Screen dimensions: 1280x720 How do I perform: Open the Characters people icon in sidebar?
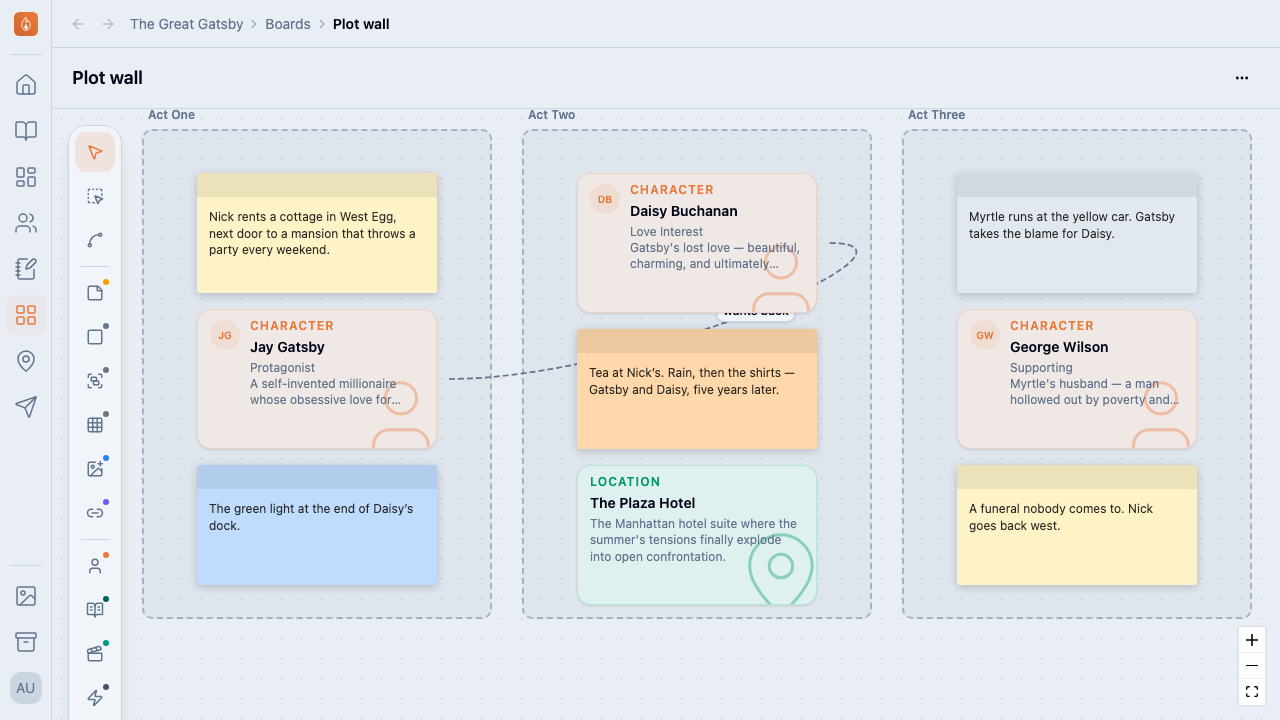26,223
